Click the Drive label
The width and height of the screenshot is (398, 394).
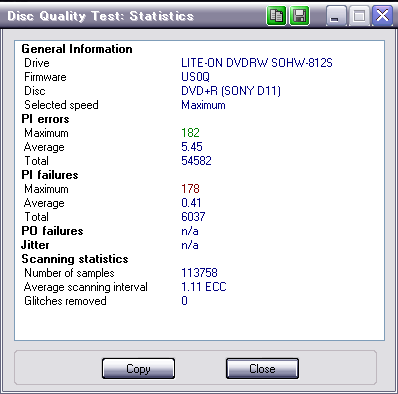[37, 63]
